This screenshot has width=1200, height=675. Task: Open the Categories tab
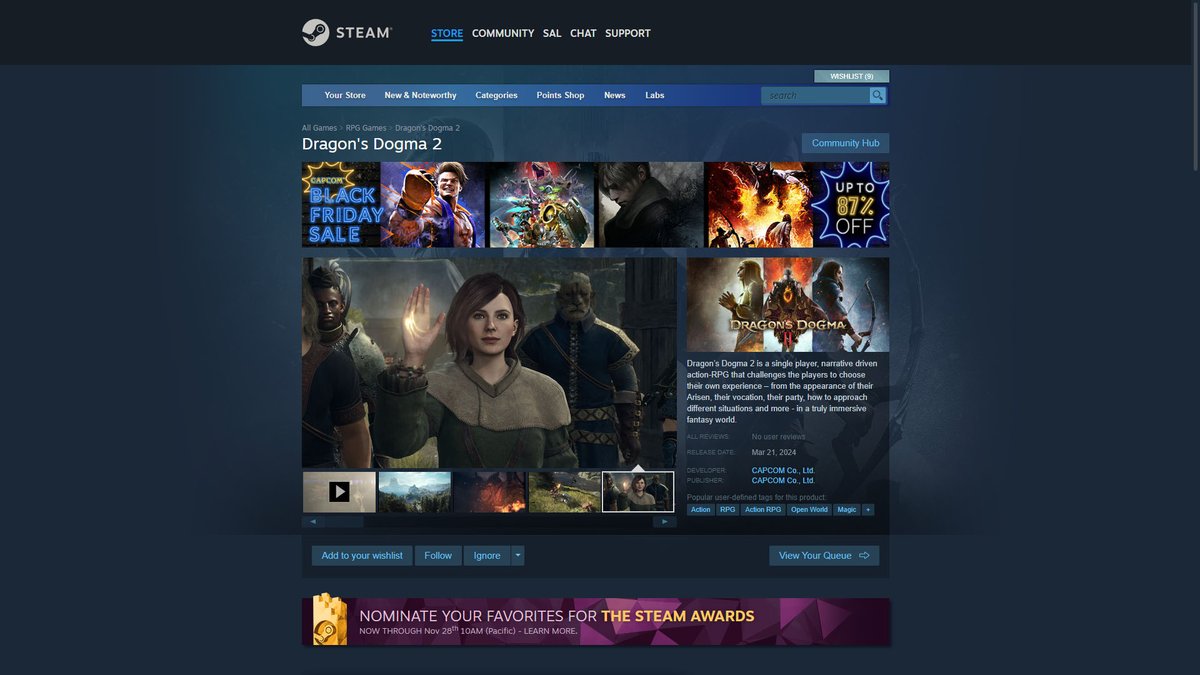click(496, 95)
